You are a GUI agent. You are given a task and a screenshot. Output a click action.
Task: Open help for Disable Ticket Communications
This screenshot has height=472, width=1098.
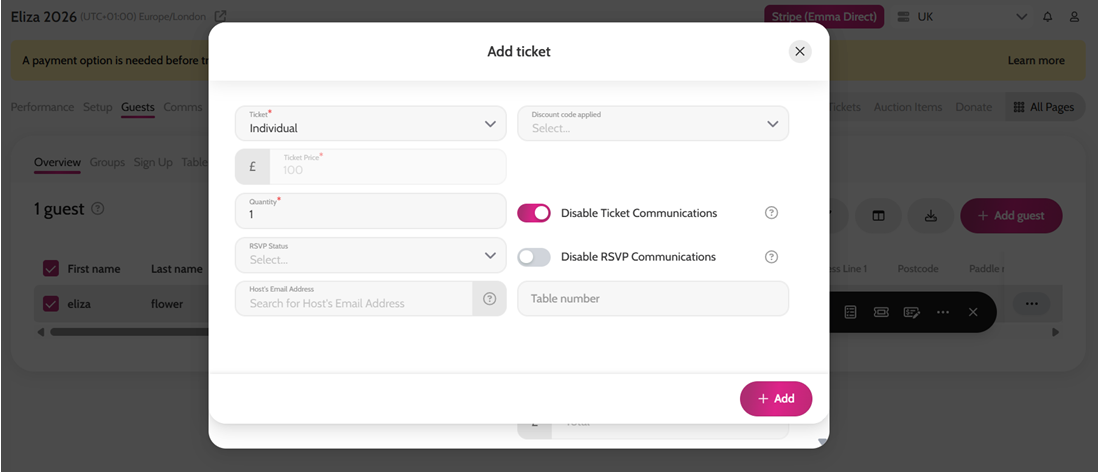coord(771,213)
